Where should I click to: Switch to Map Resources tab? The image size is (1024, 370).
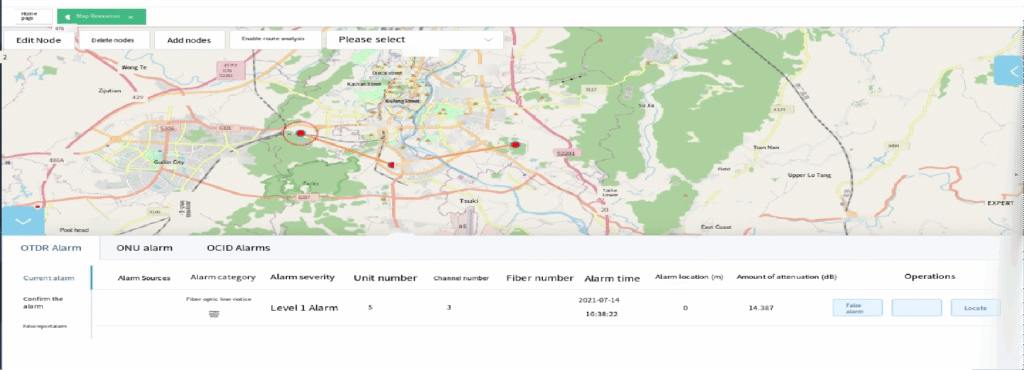101,16
